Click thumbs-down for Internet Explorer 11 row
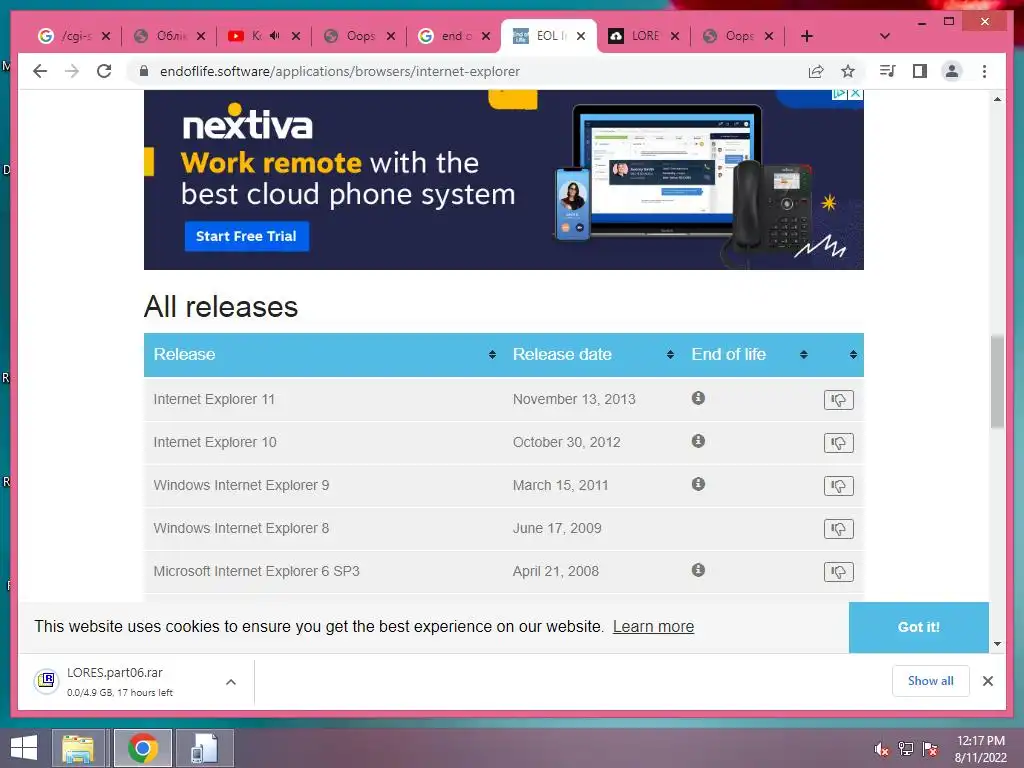 coord(839,400)
